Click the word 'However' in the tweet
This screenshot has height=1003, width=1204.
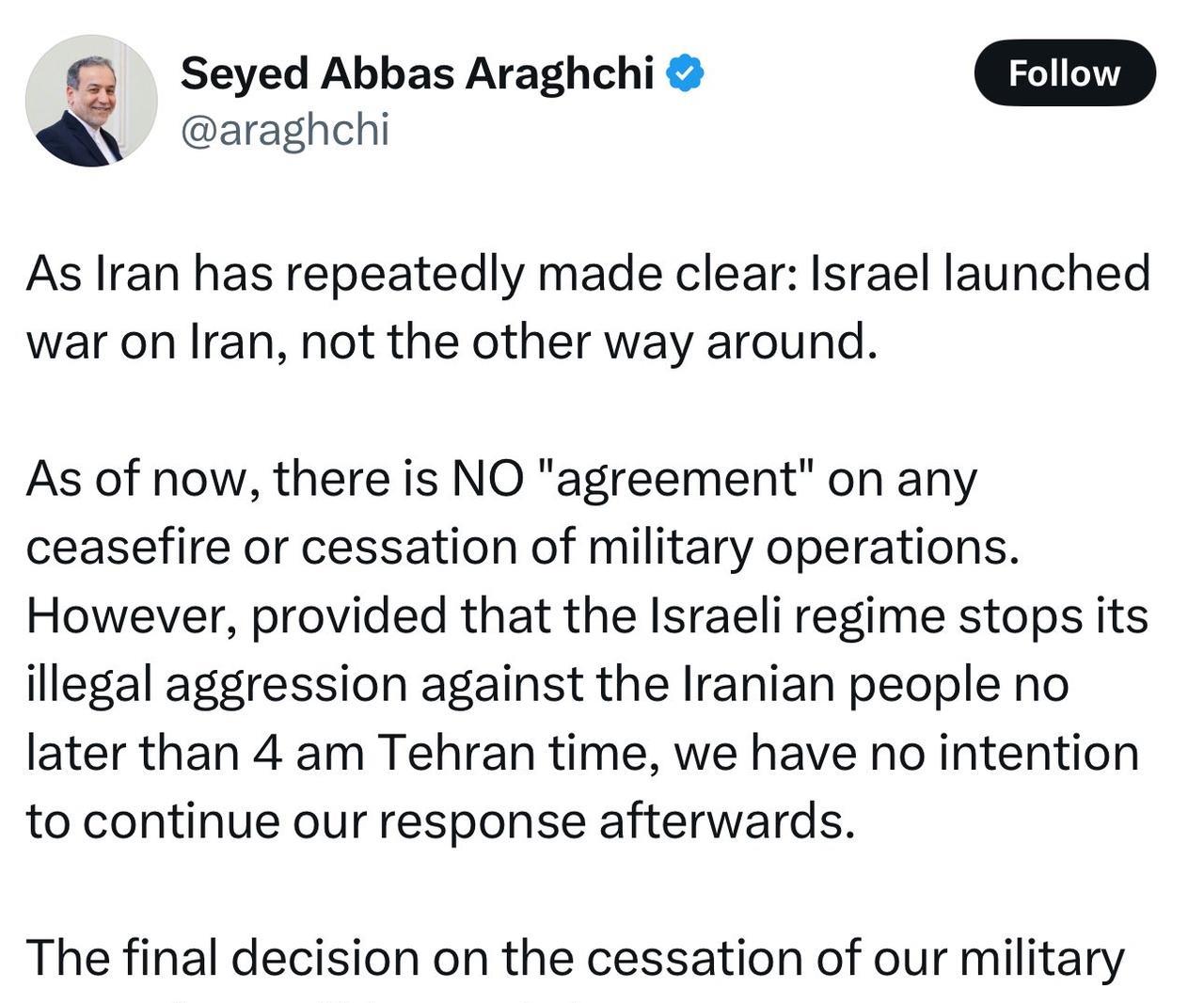tap(125, 616)
